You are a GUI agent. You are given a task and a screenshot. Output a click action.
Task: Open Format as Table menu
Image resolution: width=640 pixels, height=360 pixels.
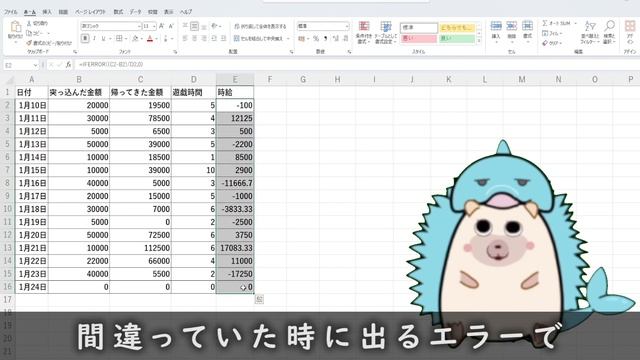386,32
